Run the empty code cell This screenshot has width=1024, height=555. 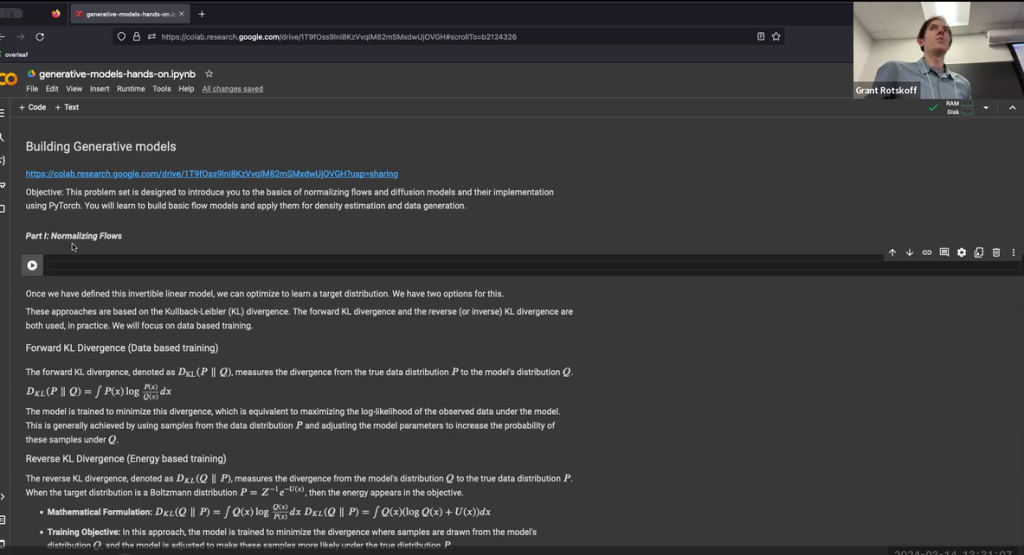coord(32,265)
